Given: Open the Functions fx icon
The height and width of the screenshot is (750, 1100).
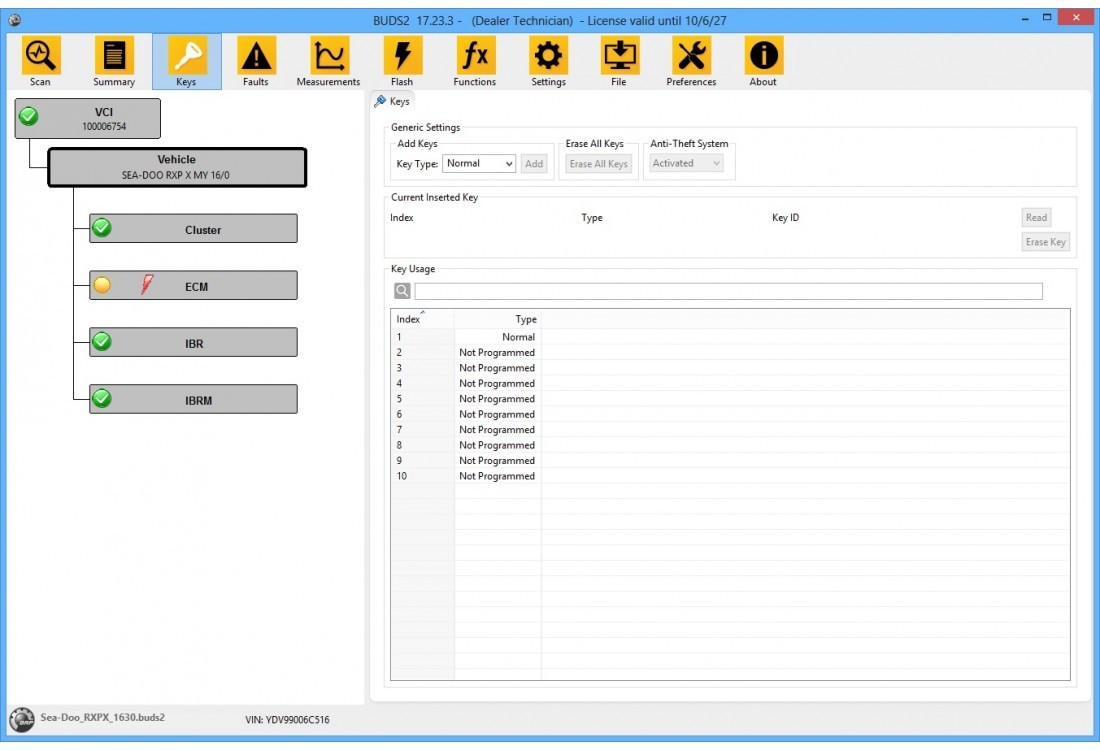Looking at the screenshot, I should [x=474, y=61].
